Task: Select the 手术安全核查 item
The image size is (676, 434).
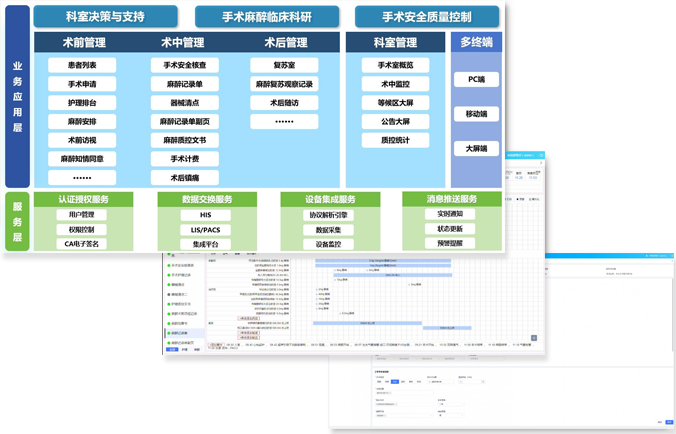Action: (x=182, y=66)
